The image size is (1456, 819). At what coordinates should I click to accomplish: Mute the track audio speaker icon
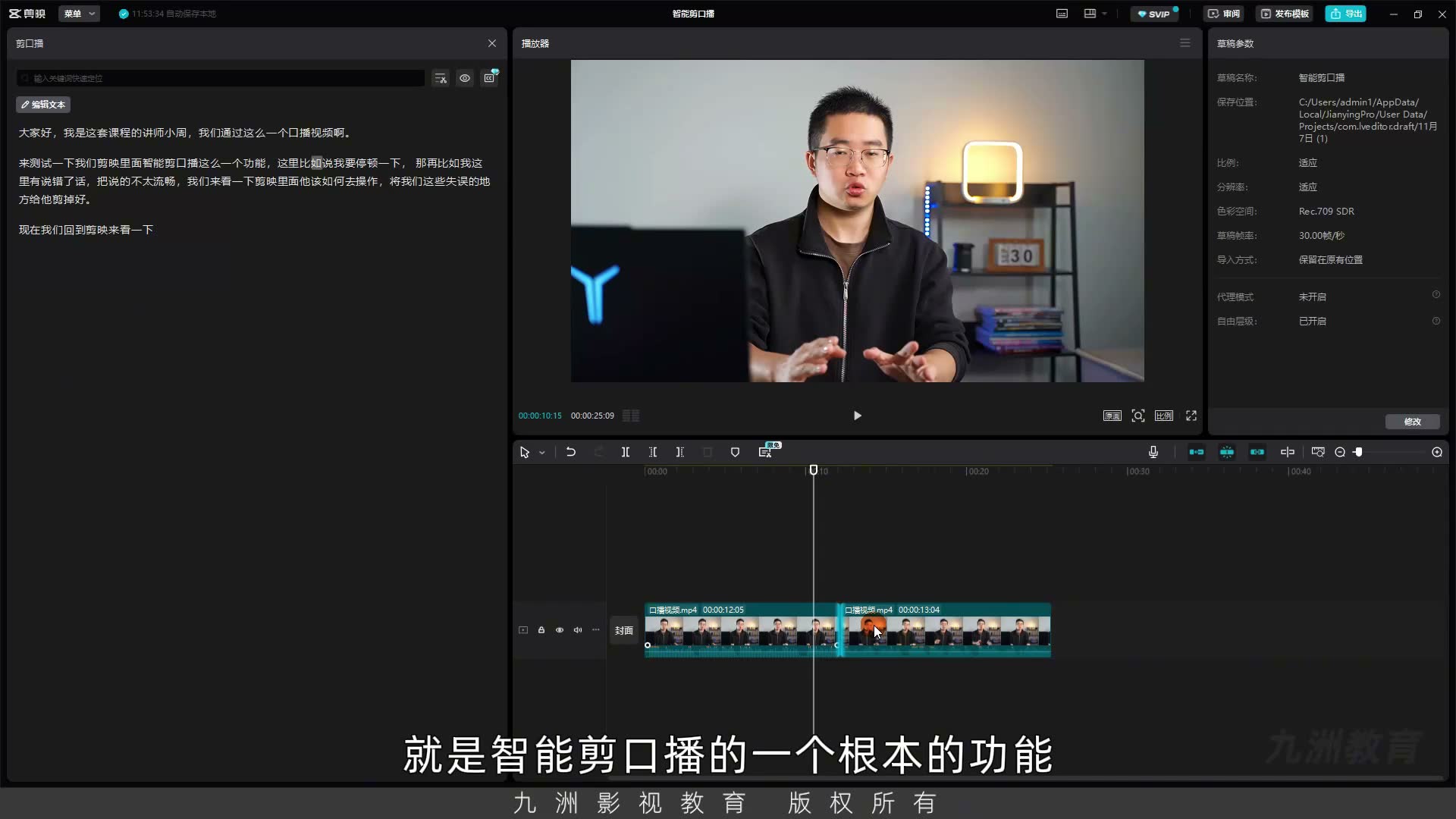[x=578, y=630]
